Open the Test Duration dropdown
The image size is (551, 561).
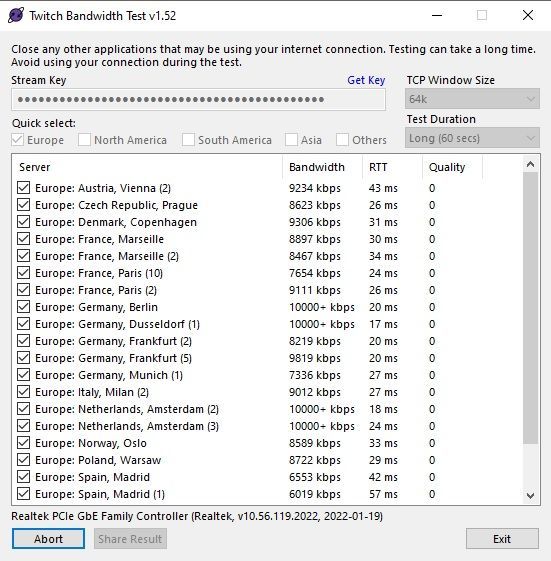[472, 138]
